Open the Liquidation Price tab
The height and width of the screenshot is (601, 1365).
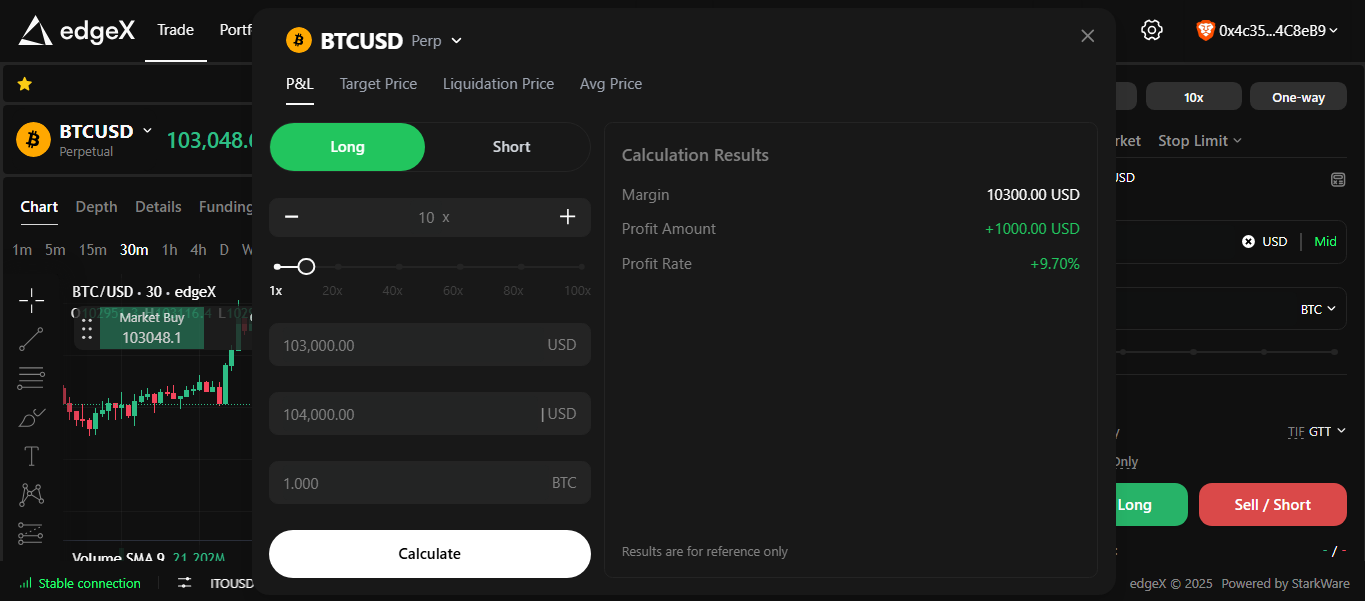pos(498,84)
